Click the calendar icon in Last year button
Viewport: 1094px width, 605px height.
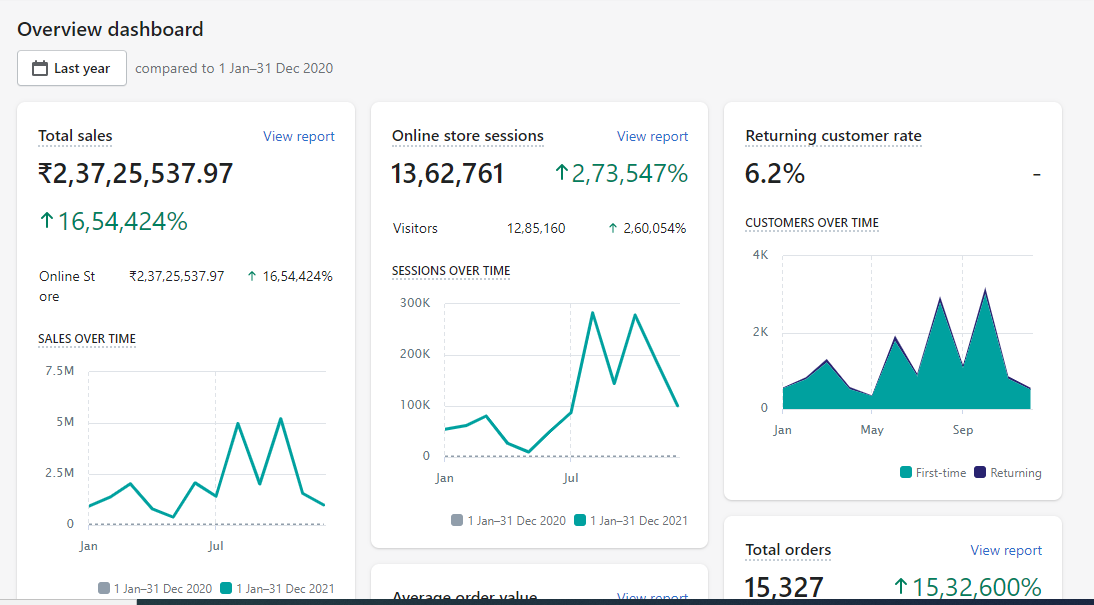click(40, 68)
